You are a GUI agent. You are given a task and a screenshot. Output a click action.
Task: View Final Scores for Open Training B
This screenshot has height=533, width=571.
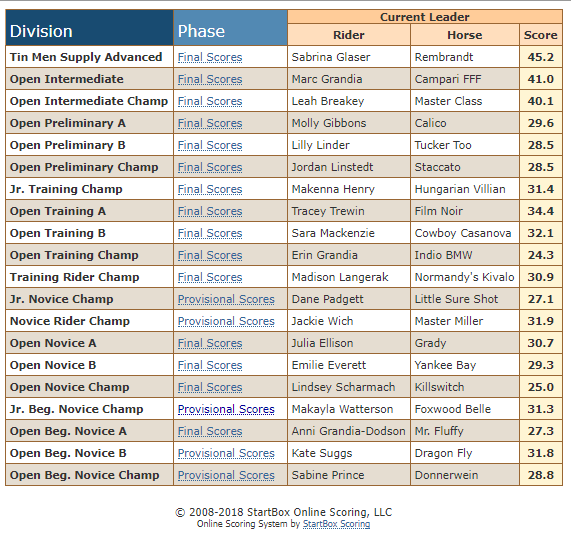point(210,233)
